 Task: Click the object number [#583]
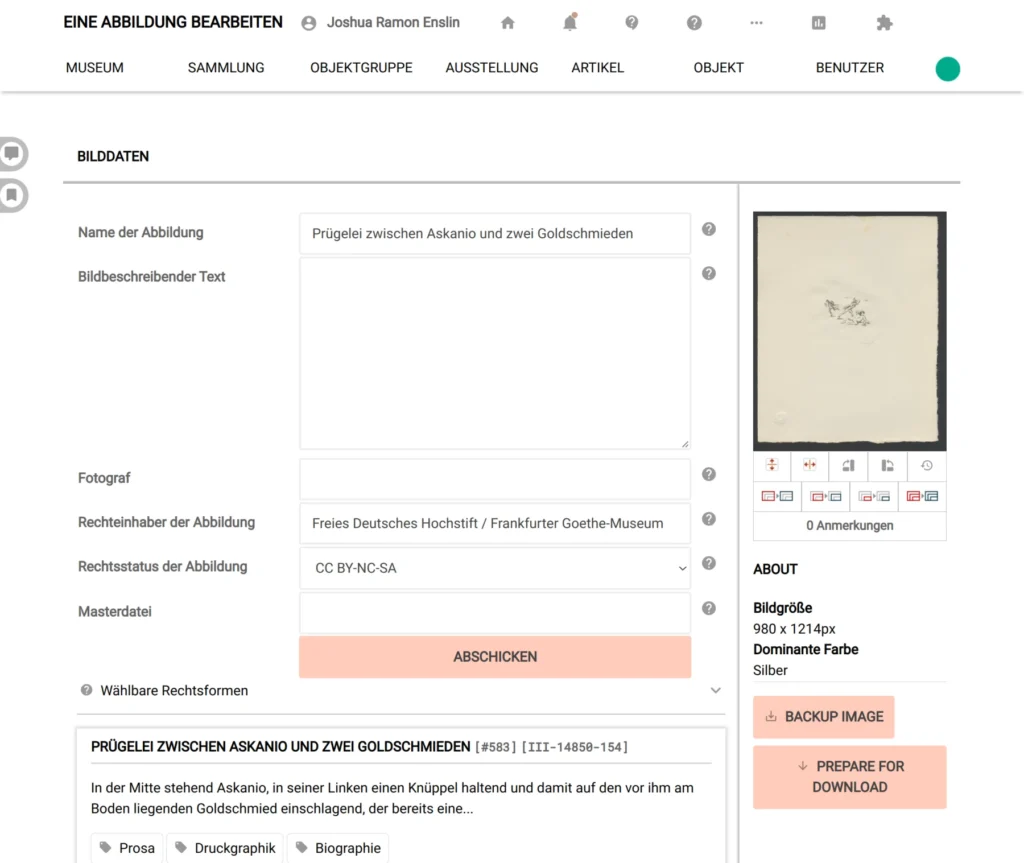click(x=496, y=747)
